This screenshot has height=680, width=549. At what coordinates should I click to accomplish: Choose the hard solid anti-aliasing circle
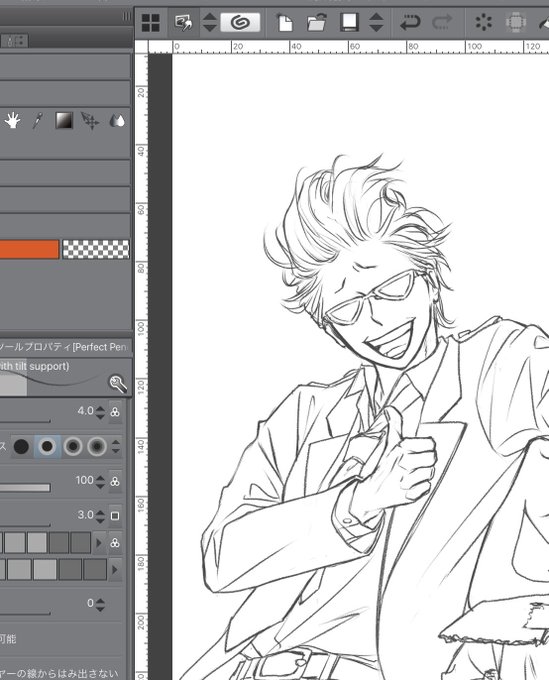[21, 446]
